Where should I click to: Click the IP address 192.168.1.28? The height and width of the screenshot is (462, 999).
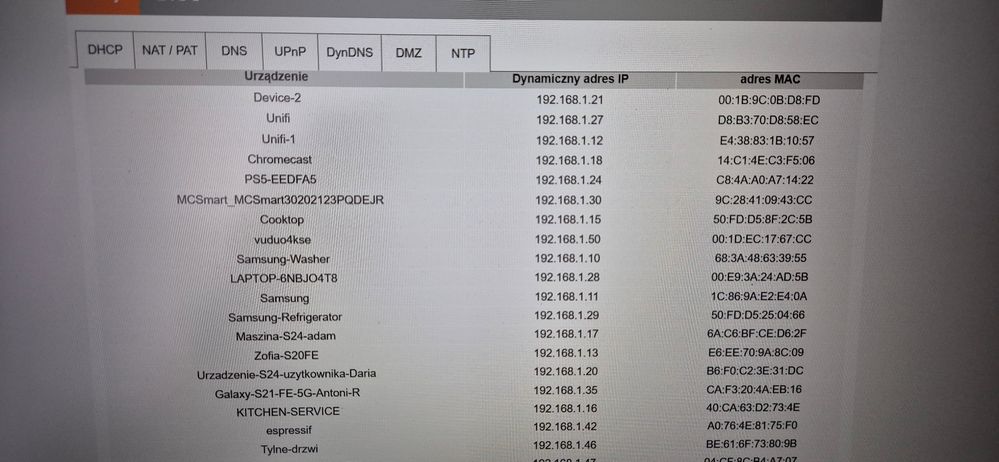click(568, 277)
